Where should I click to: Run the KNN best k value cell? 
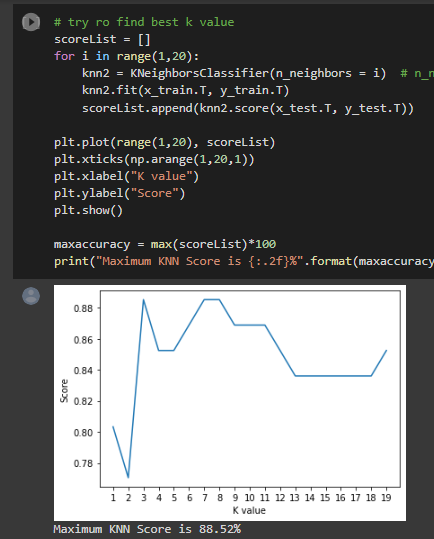coord(31,22)
